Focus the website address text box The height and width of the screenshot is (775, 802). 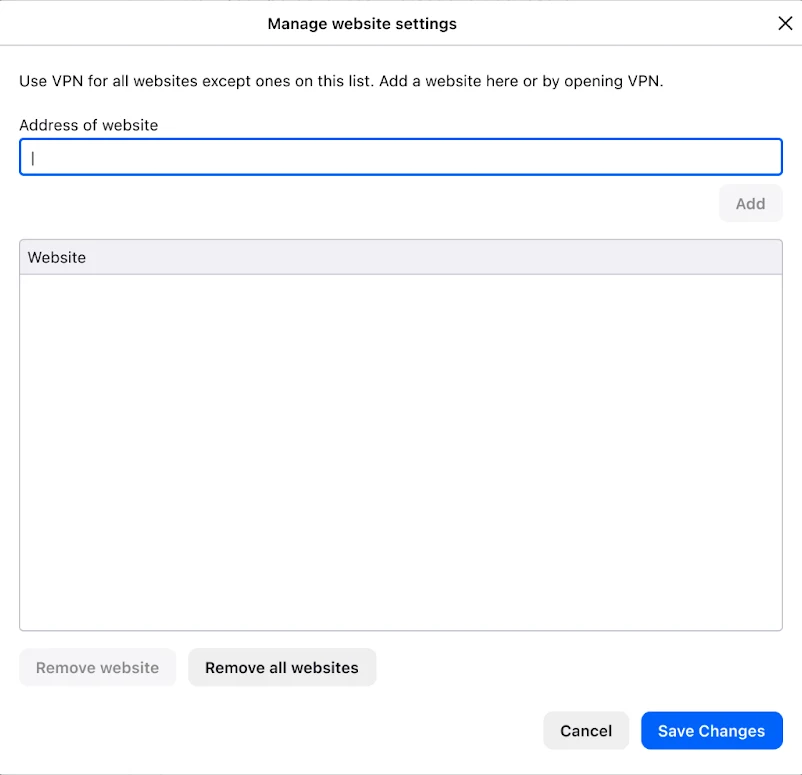400,157
